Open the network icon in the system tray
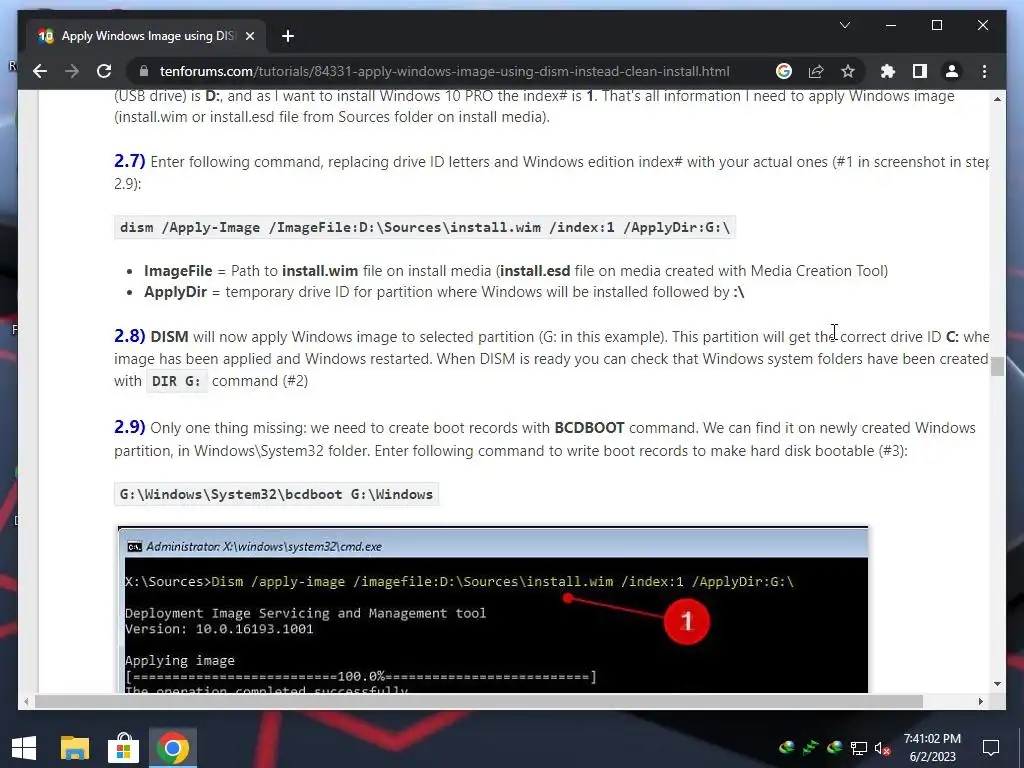1024x768 pixels. 859,748
